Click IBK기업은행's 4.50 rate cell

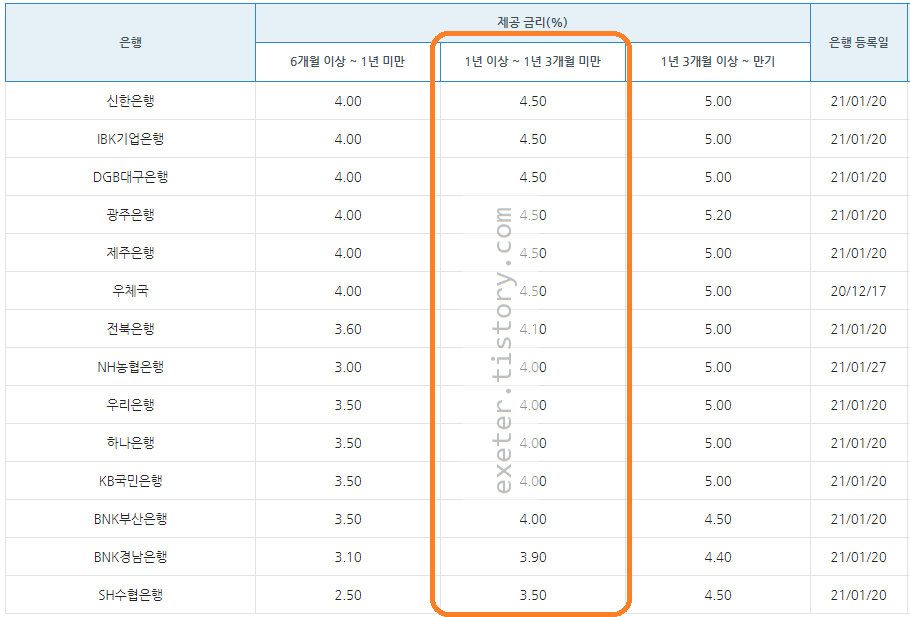533,139
